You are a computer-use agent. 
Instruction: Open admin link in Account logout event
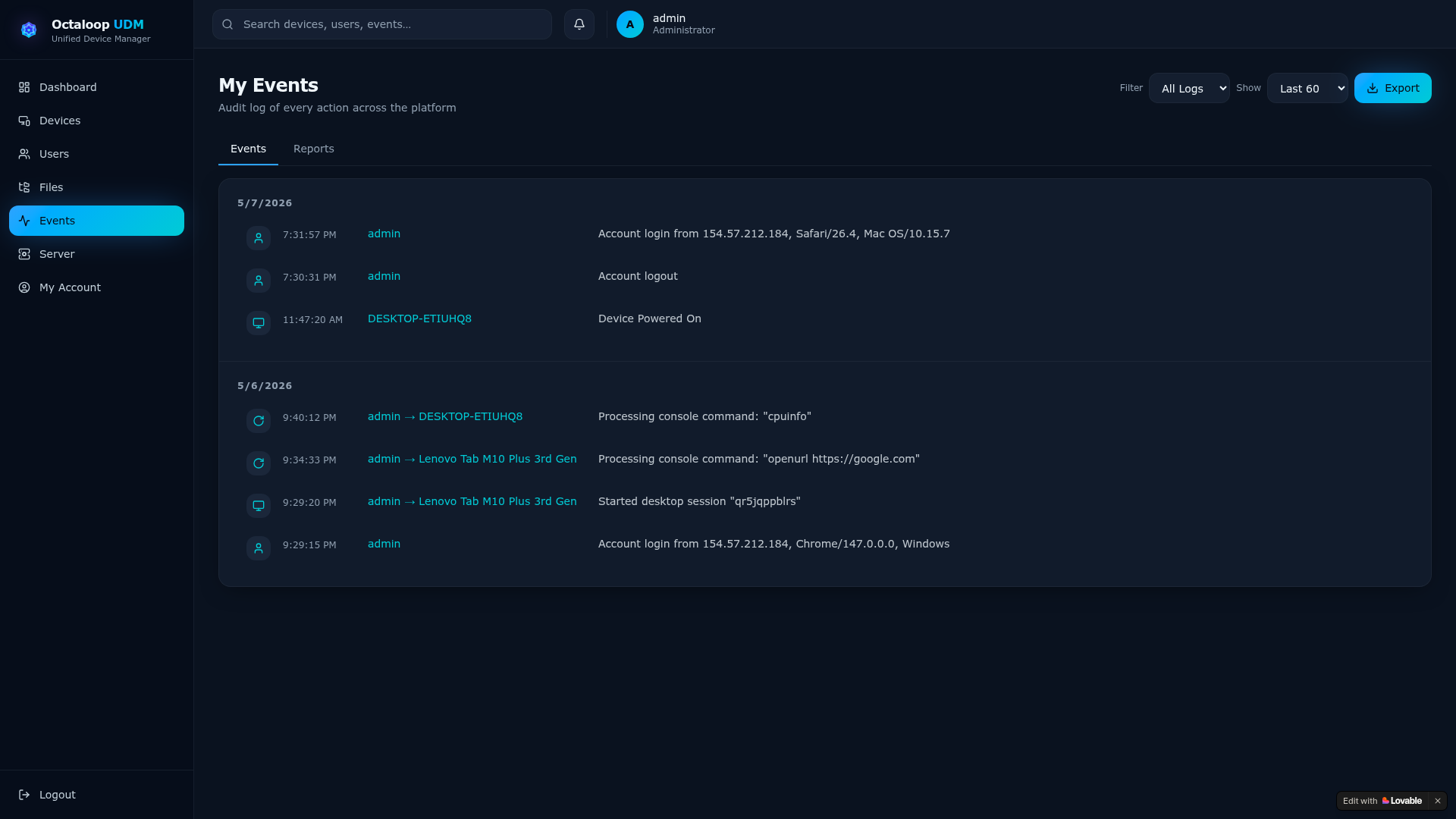tap(384, 276)
